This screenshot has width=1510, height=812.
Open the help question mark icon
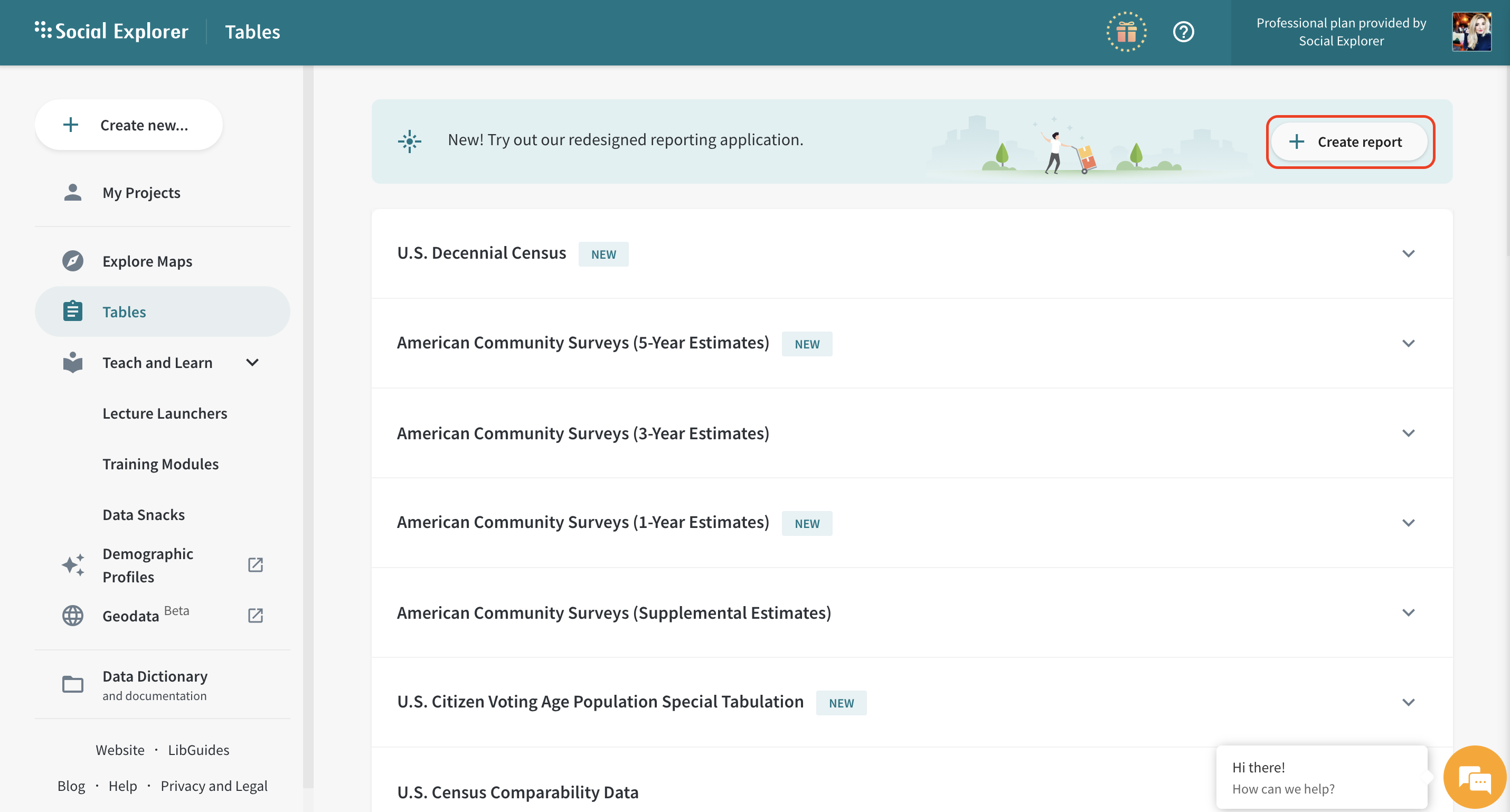[1183, 32]
